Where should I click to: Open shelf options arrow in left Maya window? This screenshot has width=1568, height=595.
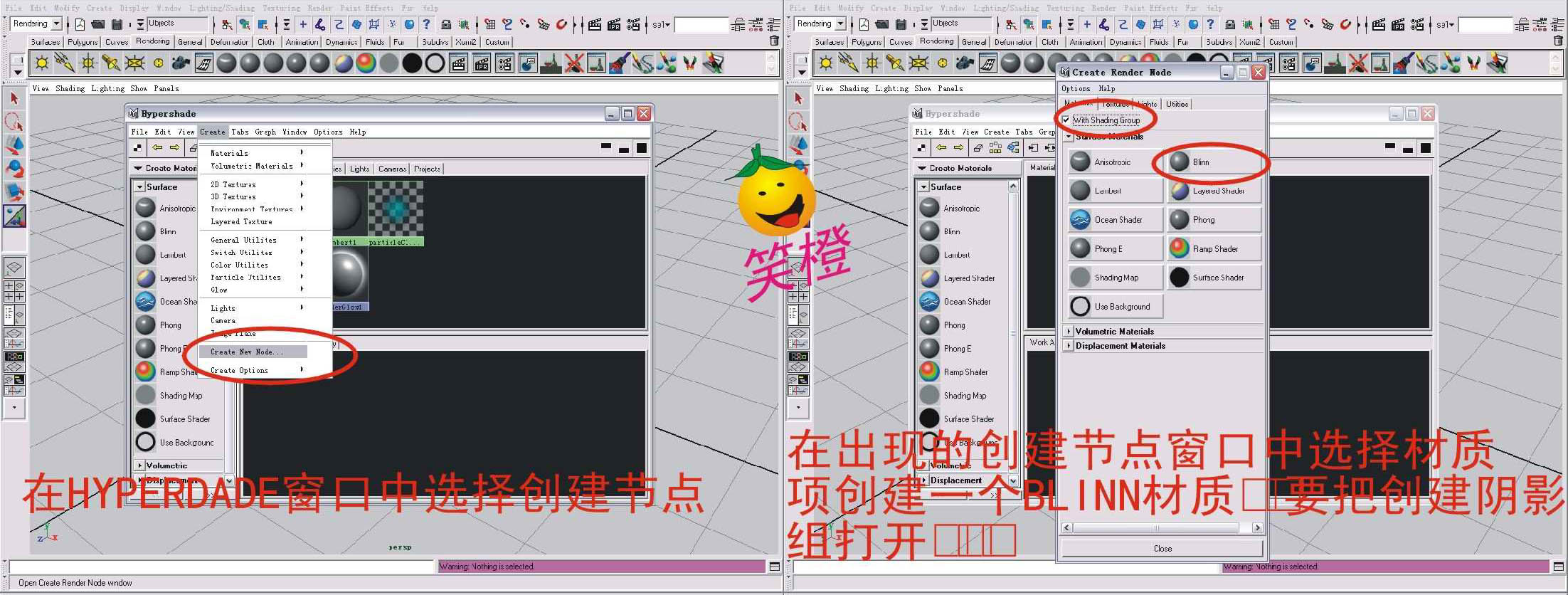[x=18, y=72]
